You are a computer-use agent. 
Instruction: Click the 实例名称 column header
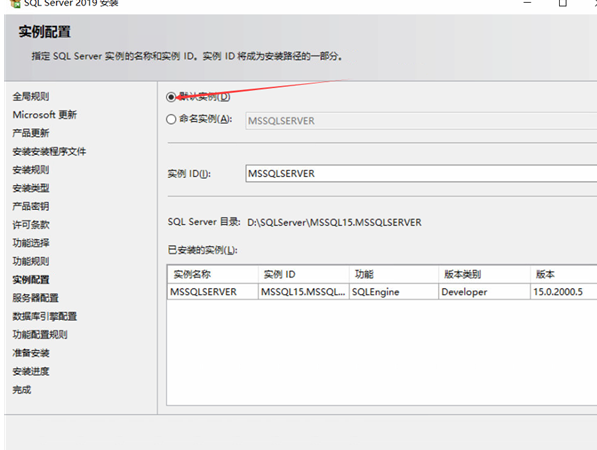(212, 274)
